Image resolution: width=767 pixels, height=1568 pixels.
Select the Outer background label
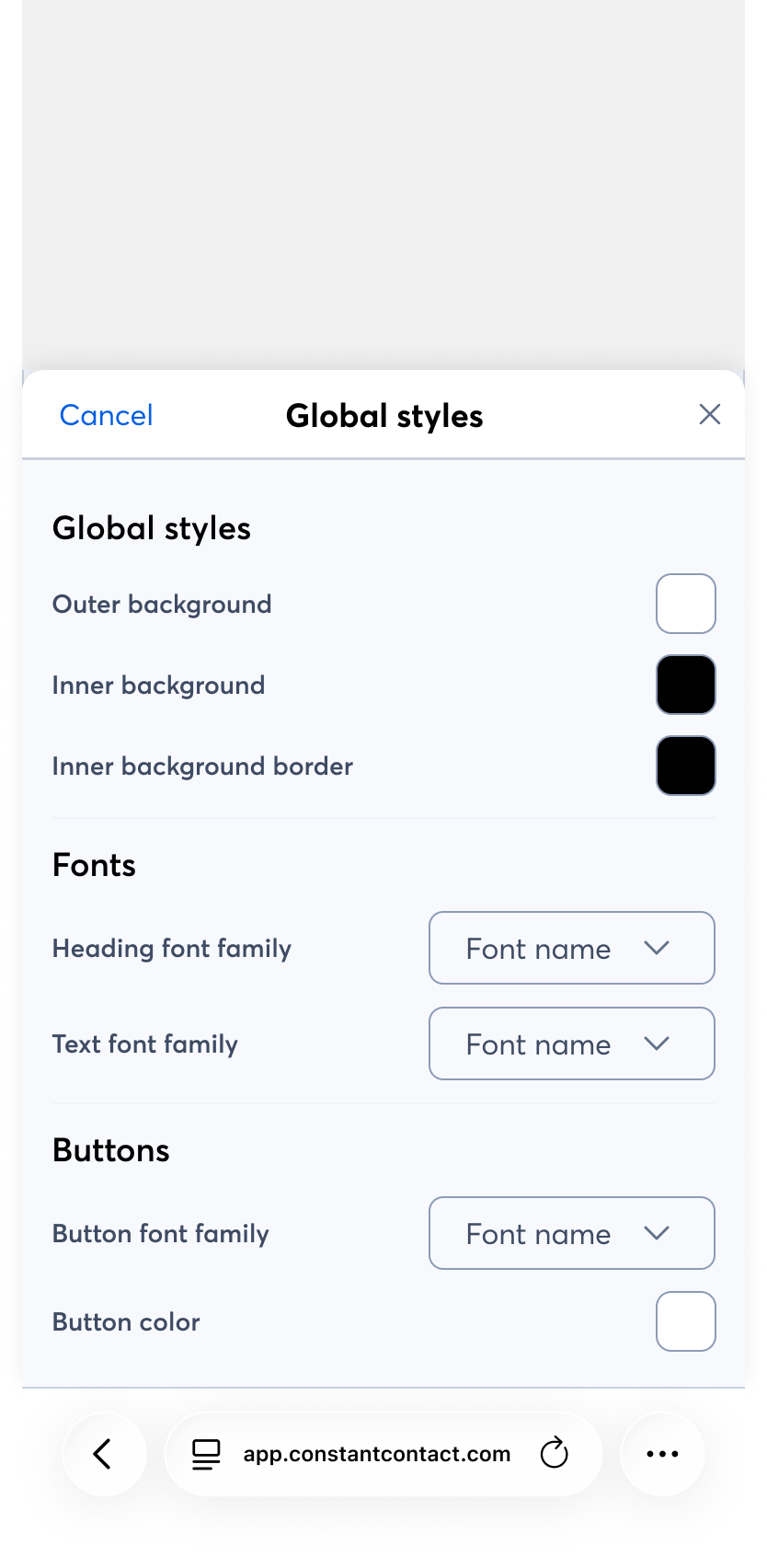[162, 605]
